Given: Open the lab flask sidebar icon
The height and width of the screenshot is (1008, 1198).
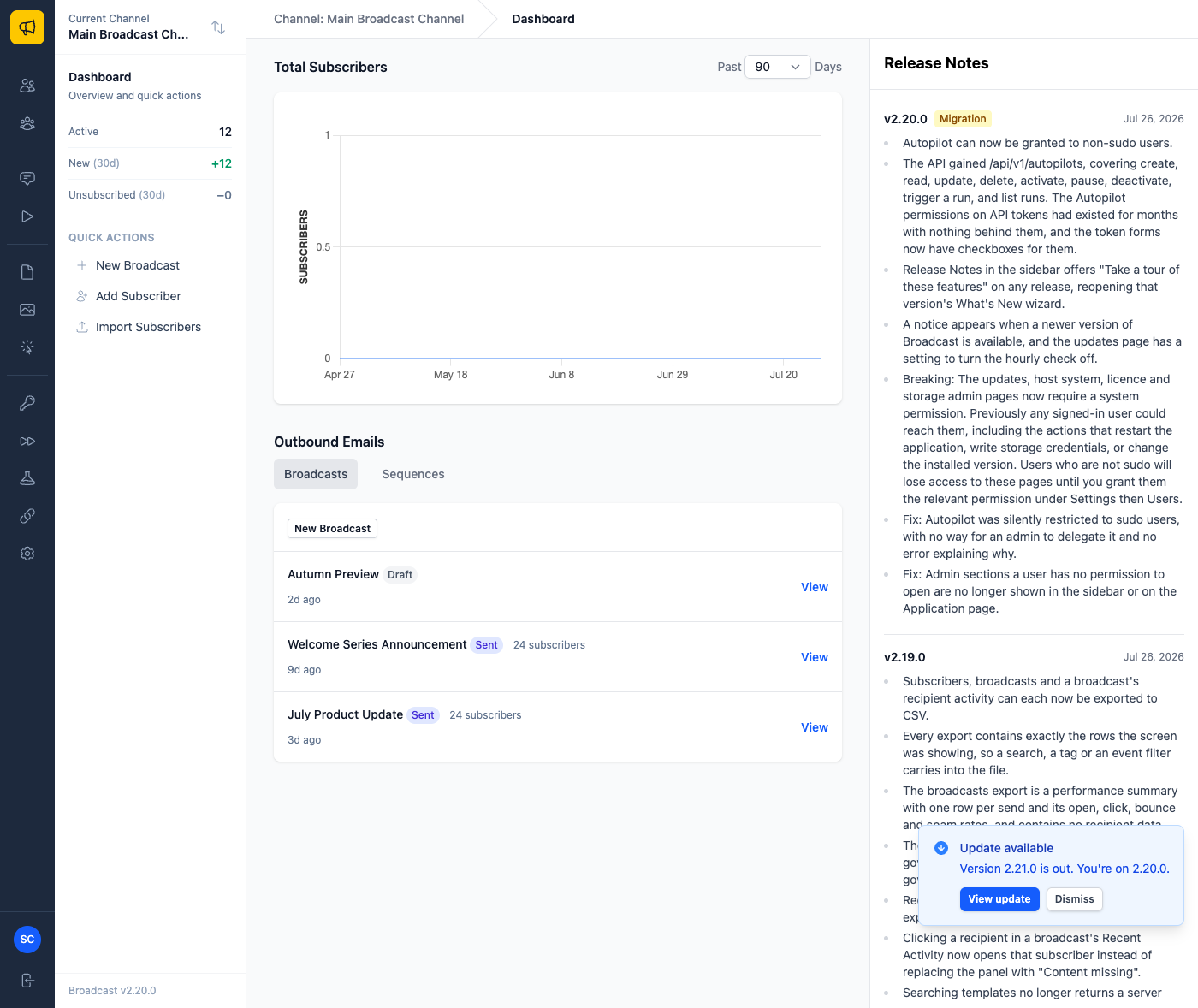Looking at the screenshot, I should tap(27, 478).
